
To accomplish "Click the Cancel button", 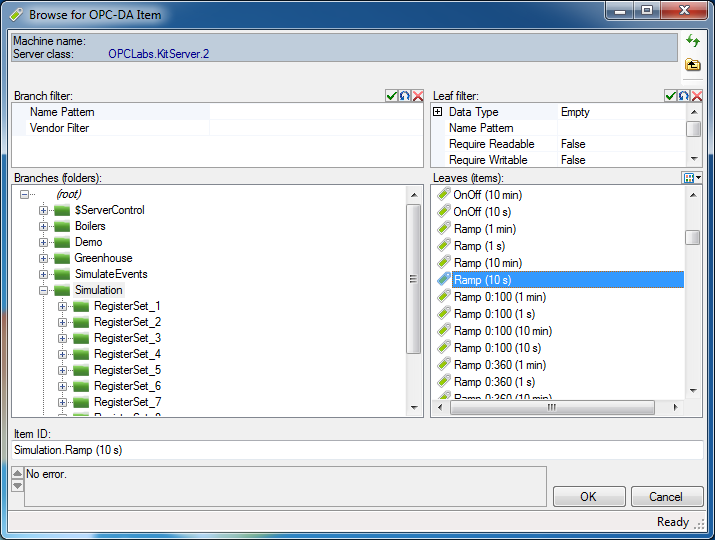I will coord(665,497).
